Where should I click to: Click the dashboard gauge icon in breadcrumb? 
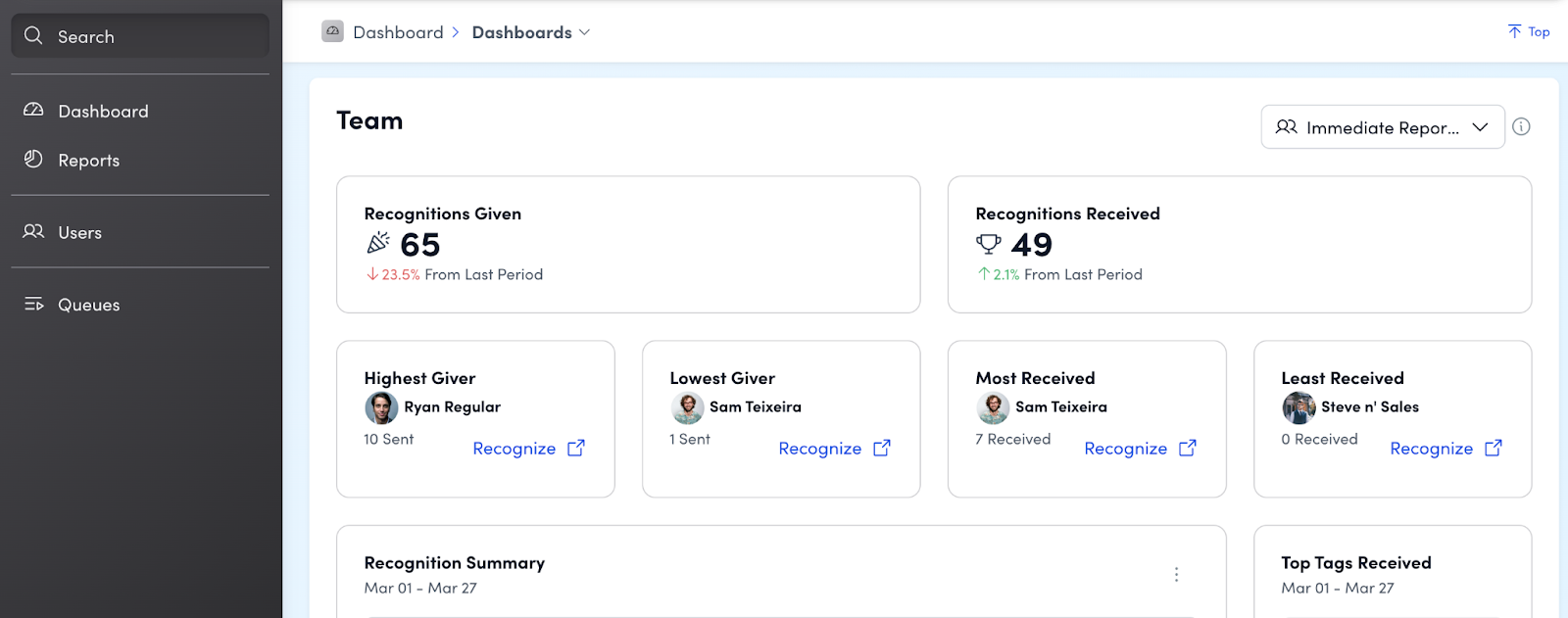pos(332,32)
